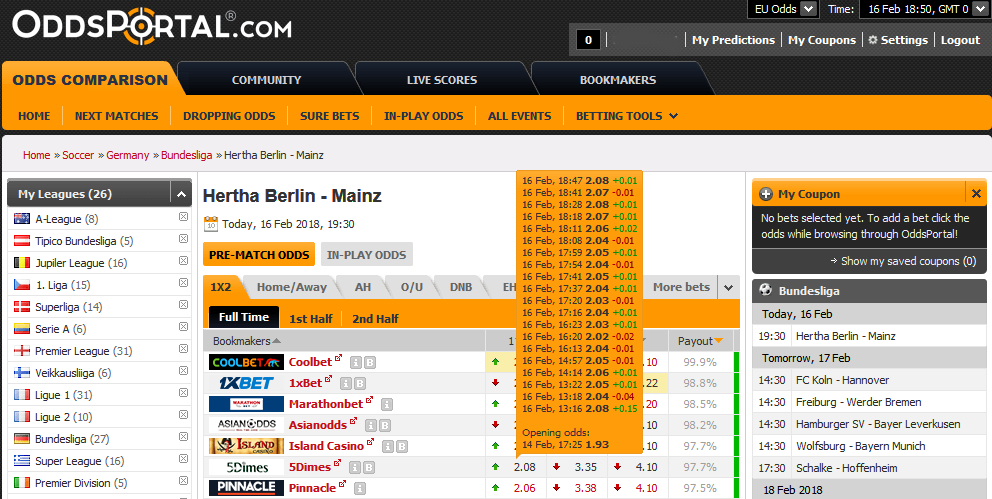The width and height of the screenshot is (992, 499).
Task: Click the Coolbet logo image
Action: pyautogui.click(x=246, y=362)
